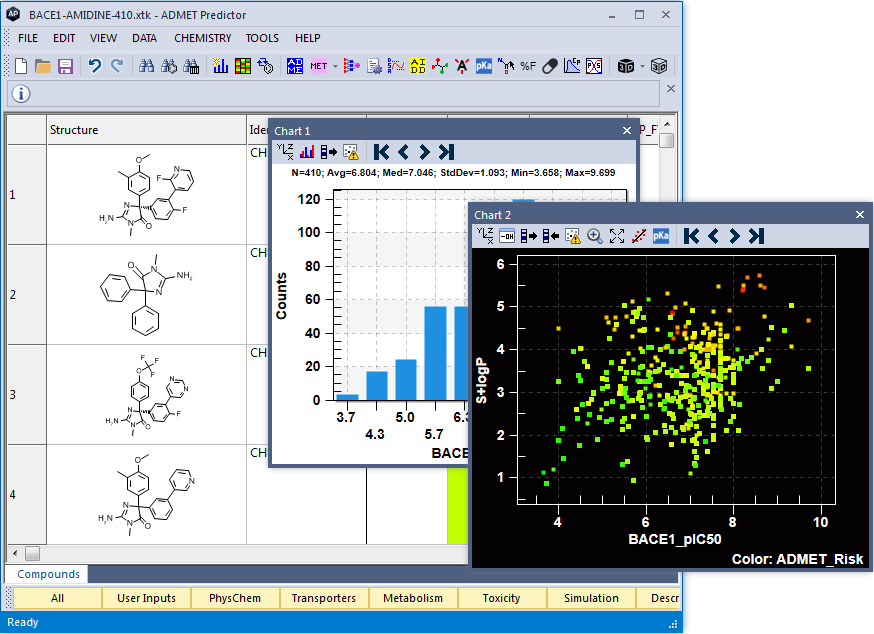Open the TOOLS menu
Viewport: 874px width, 634px height.
coord(262,38)
